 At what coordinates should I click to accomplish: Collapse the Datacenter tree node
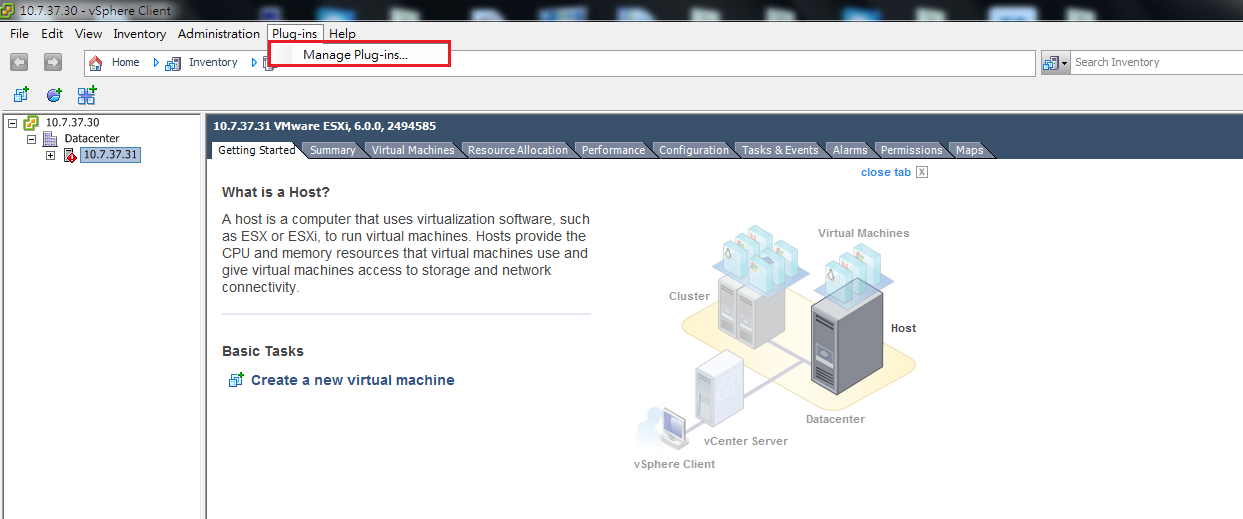(31, 139)
